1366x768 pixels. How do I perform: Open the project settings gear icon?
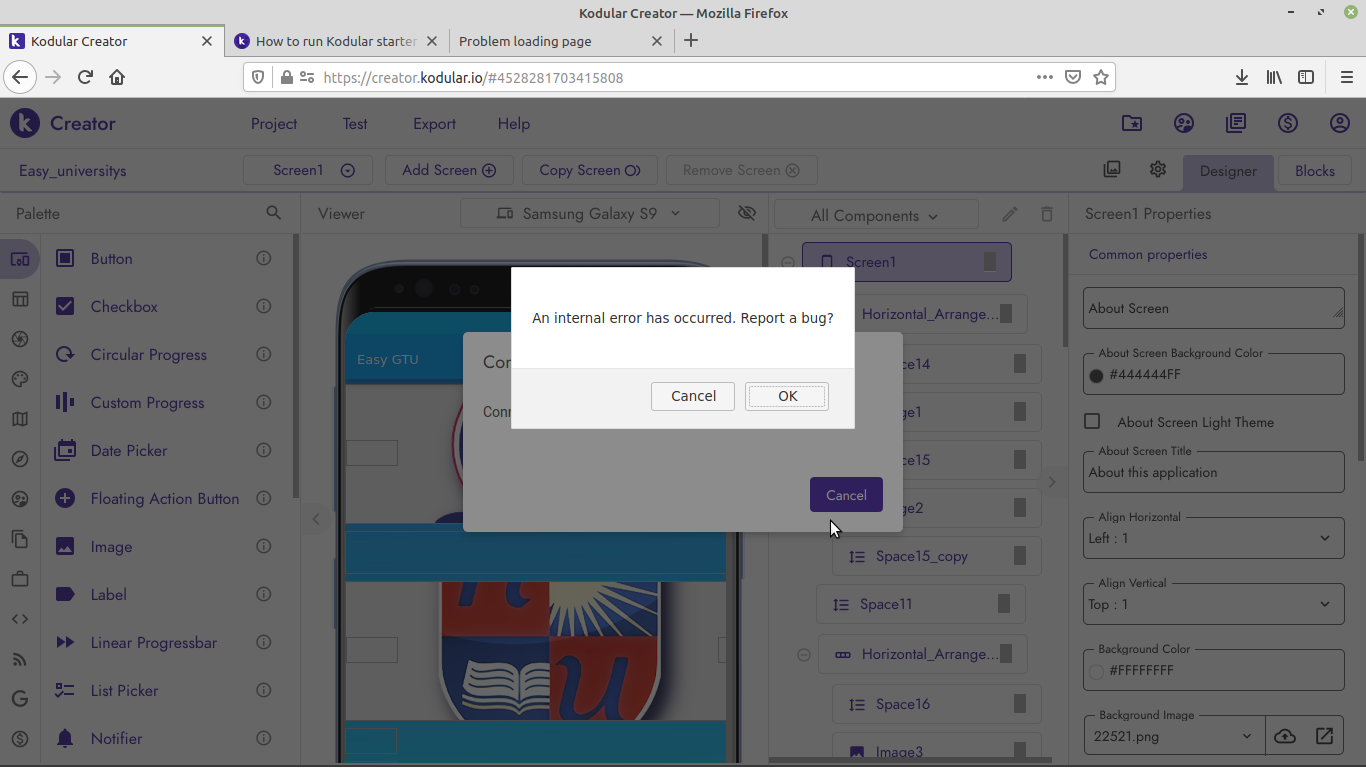coord(1158,169)
